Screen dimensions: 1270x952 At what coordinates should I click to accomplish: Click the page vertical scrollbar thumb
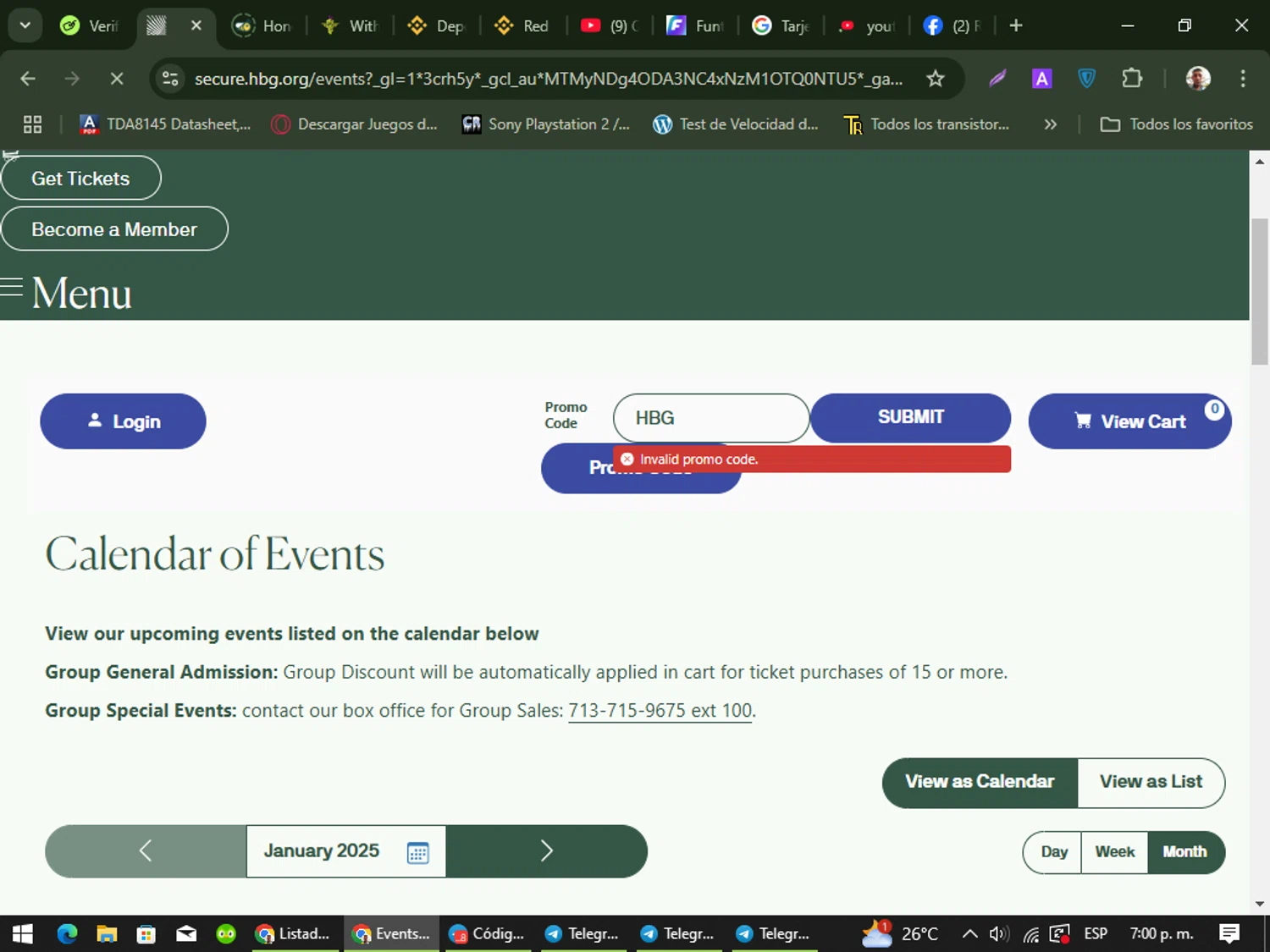(x=1260, y=291)
